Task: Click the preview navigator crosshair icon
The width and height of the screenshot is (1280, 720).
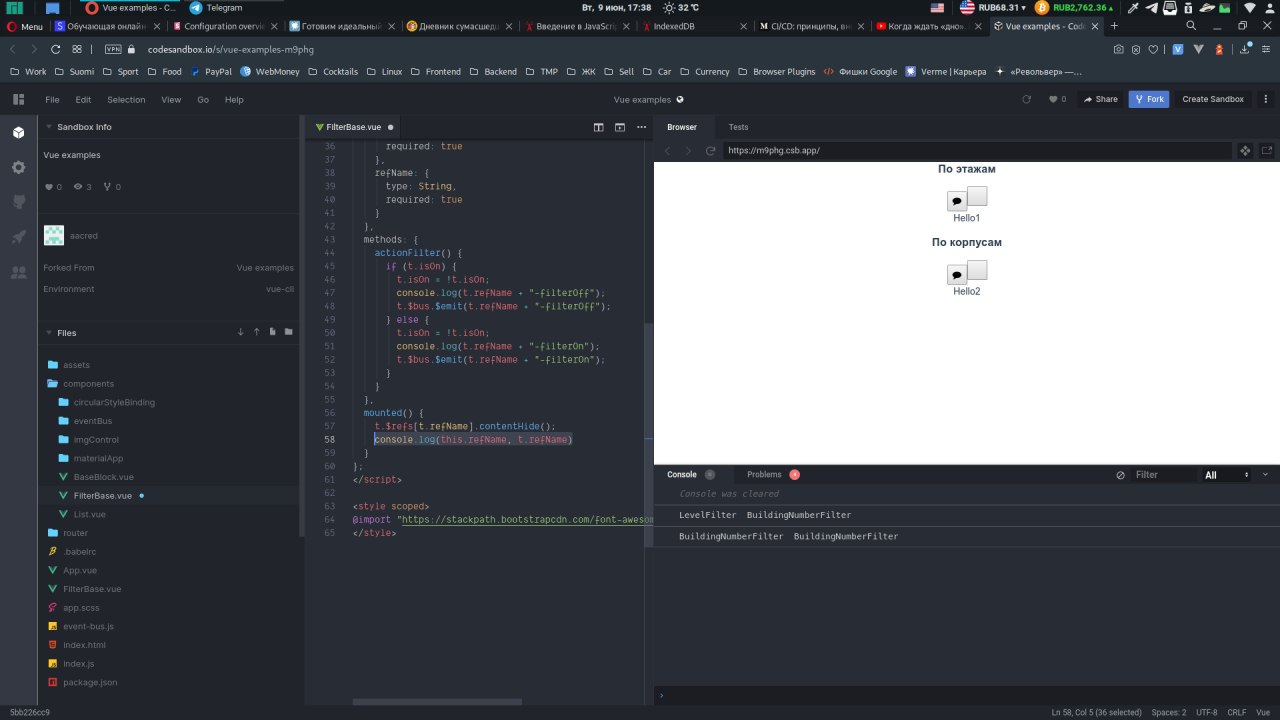Action: [x=1245, y=151]
